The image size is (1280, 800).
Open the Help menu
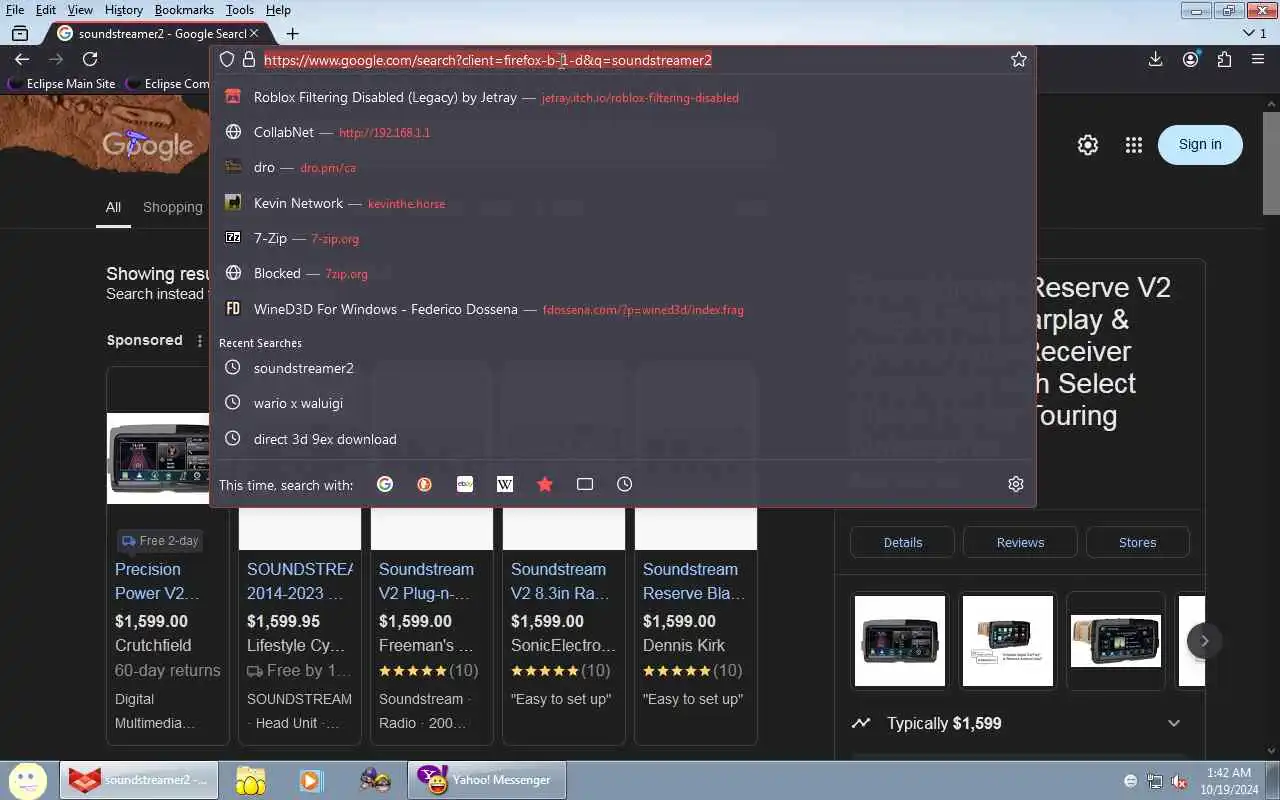pyautogui.click(x=278, y=10)
